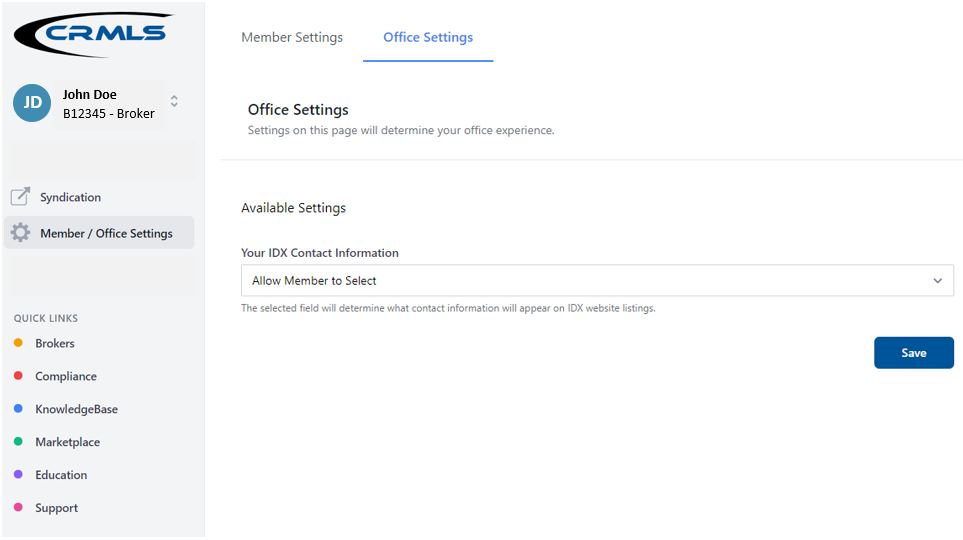Click the green dot beside Marketplace
Image resolution: width=963 pixels, height=540 pixels.
pos(18,441)
